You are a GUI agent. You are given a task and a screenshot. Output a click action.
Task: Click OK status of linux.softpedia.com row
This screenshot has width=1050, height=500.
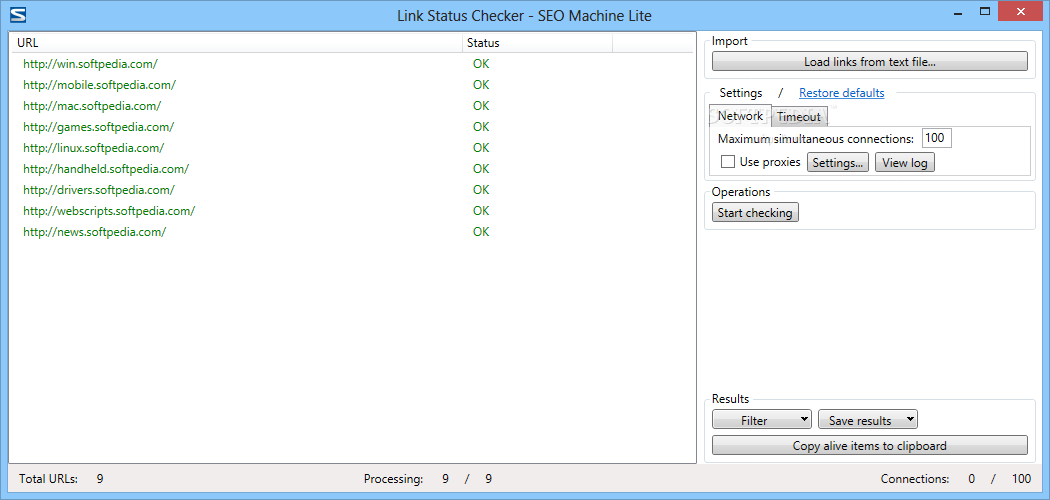[x=481, y=147]
